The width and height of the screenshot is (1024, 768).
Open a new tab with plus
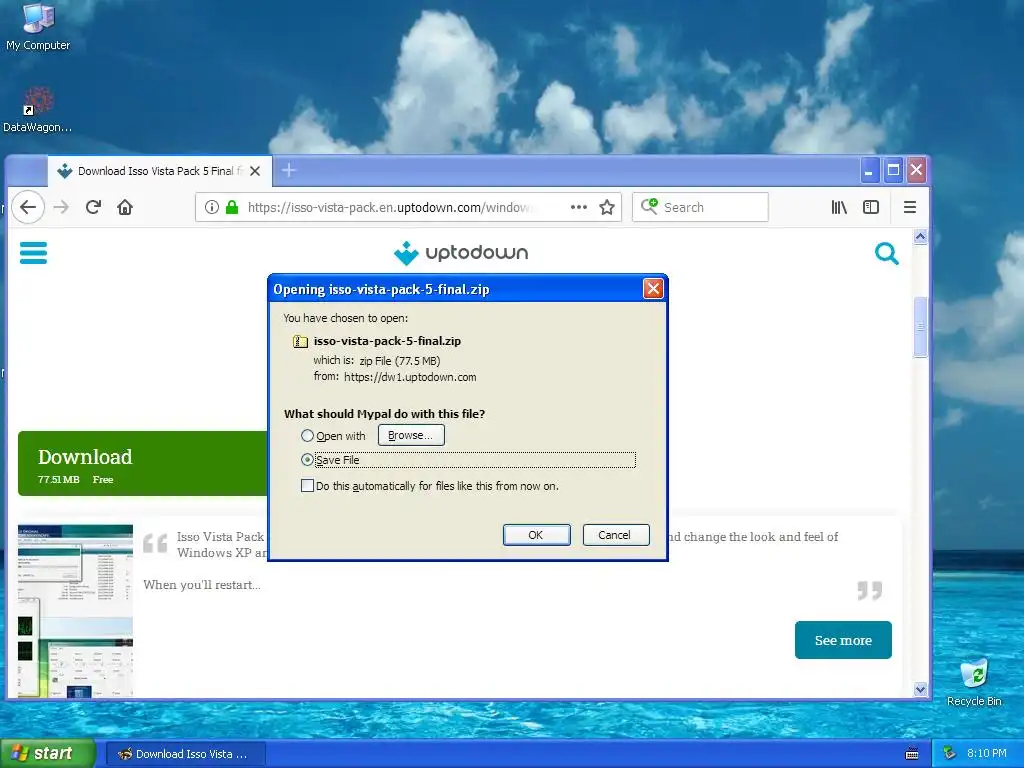pyautogui.click(x=289, y=171)
